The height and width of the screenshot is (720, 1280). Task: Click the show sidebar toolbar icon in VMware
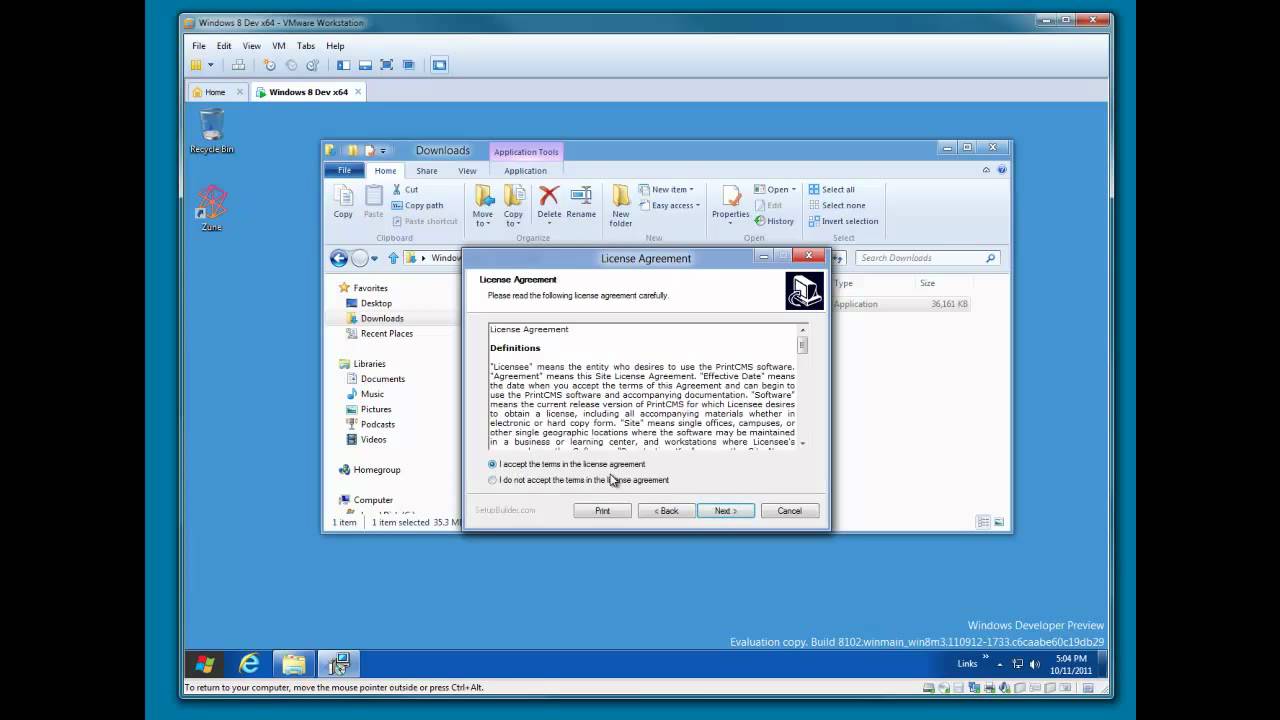(343, 65)
